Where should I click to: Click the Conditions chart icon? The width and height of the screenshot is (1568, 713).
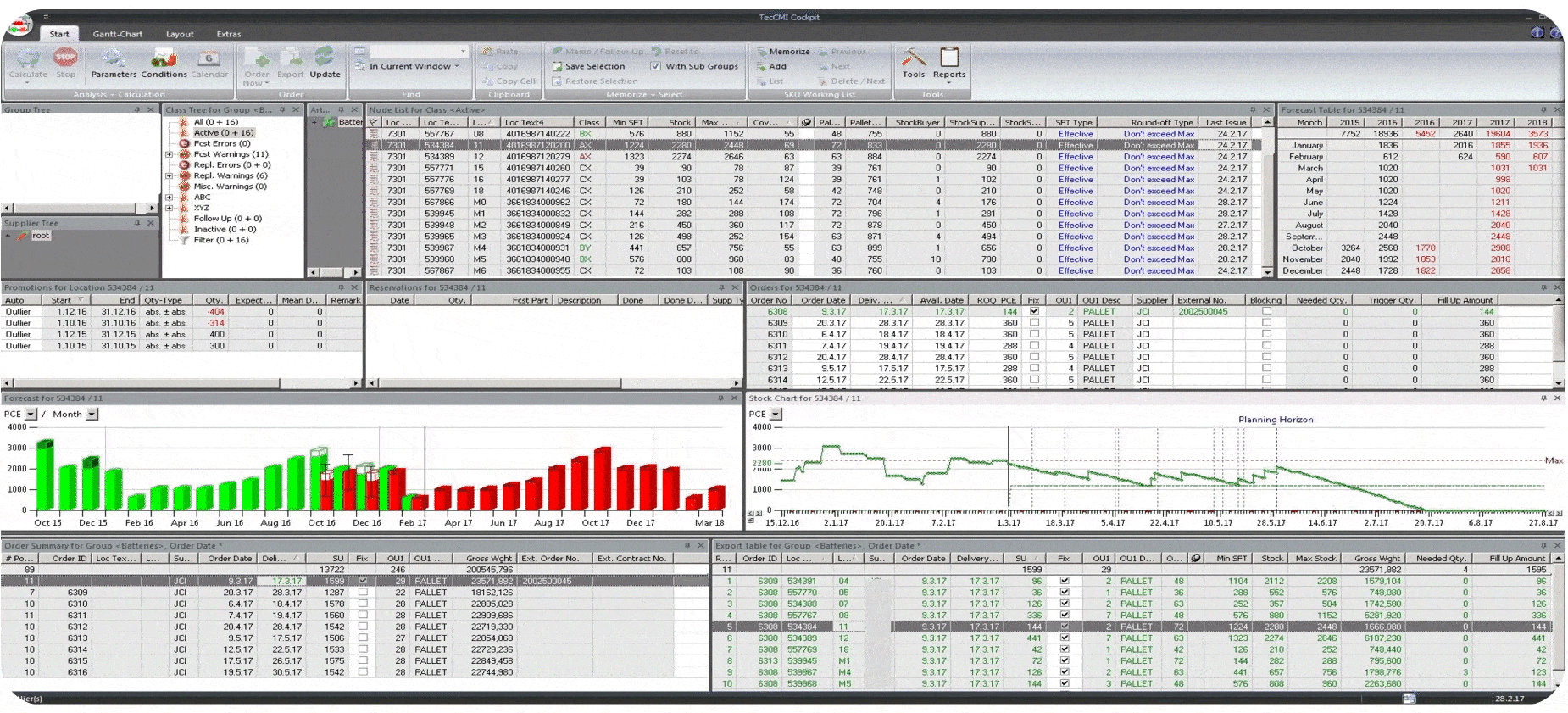164,60
